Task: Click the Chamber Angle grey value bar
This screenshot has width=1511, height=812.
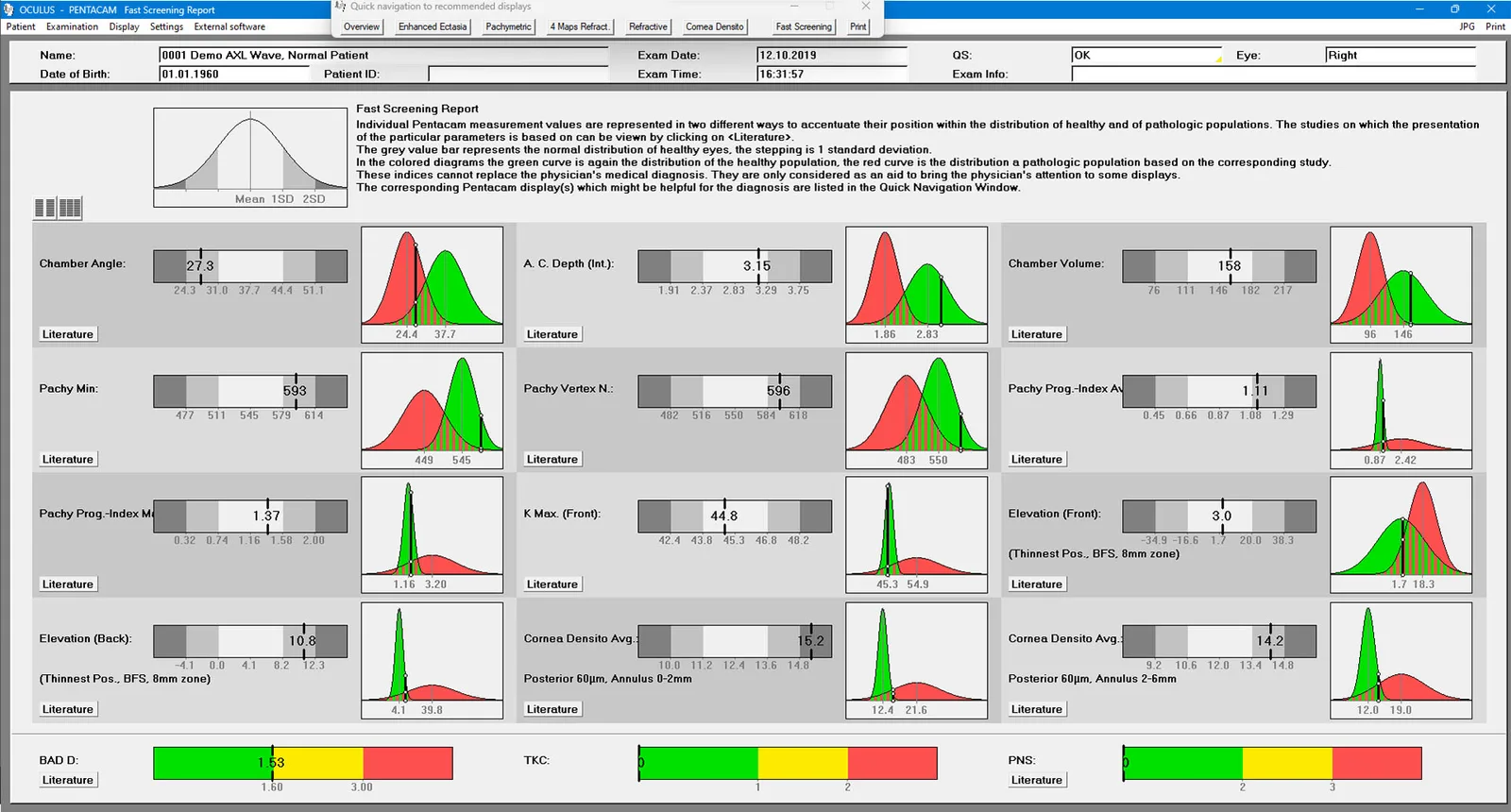Action: (x=250, y=266)
